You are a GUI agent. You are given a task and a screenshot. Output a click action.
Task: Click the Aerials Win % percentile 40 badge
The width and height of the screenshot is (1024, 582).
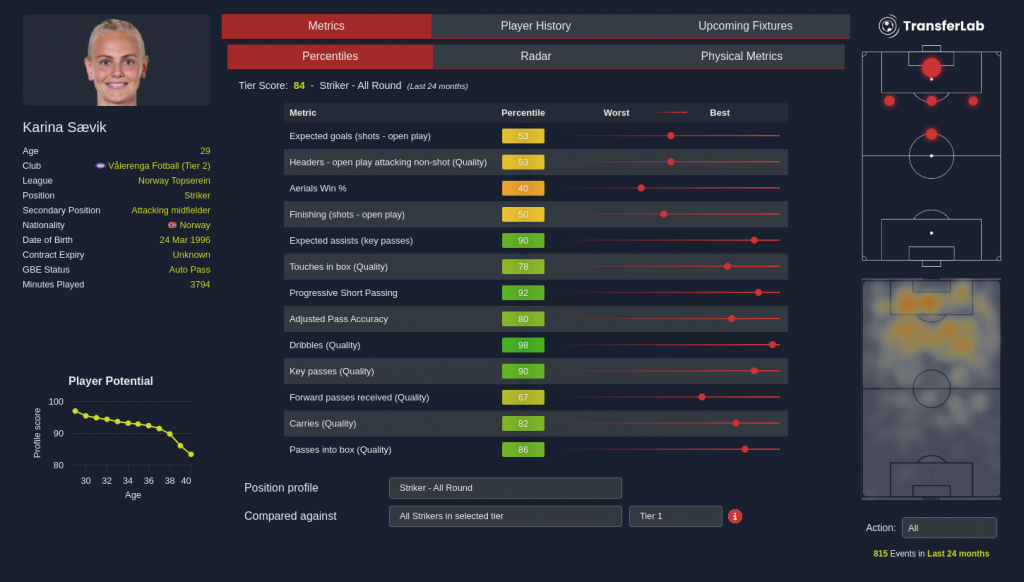point(523,188)
